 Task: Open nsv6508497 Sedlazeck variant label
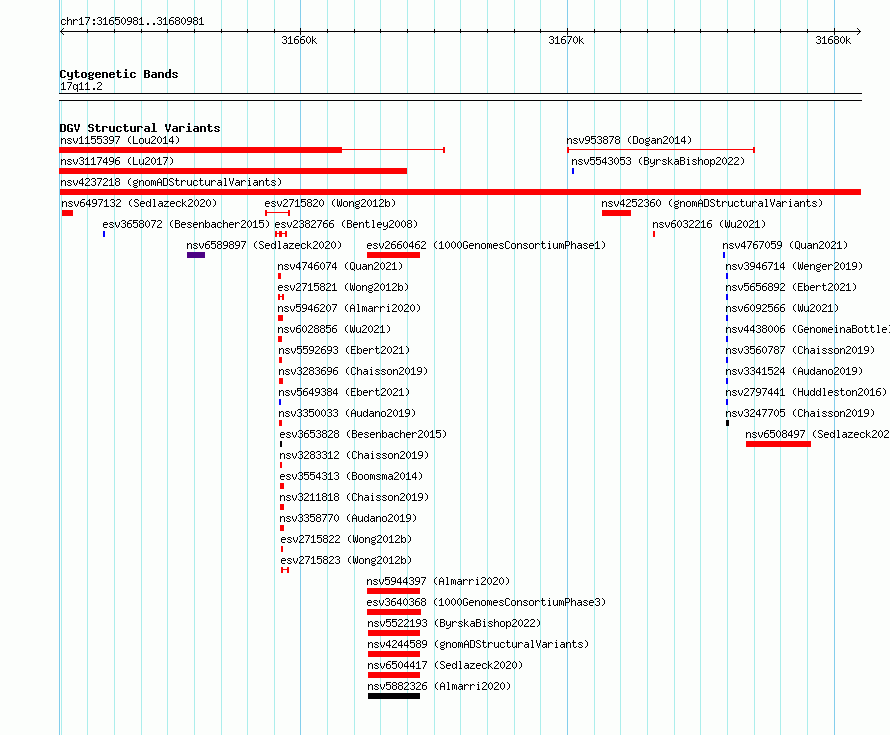click(817, 434)
